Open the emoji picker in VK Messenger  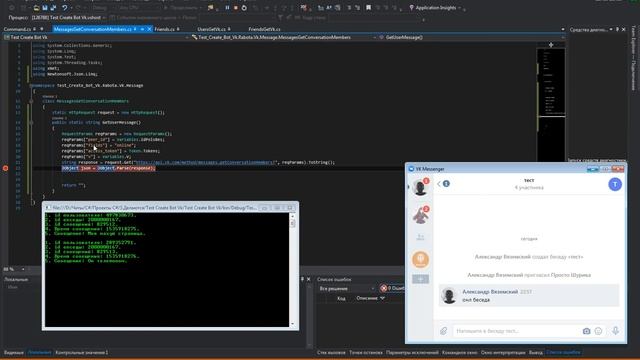click(x=598, y=331)
